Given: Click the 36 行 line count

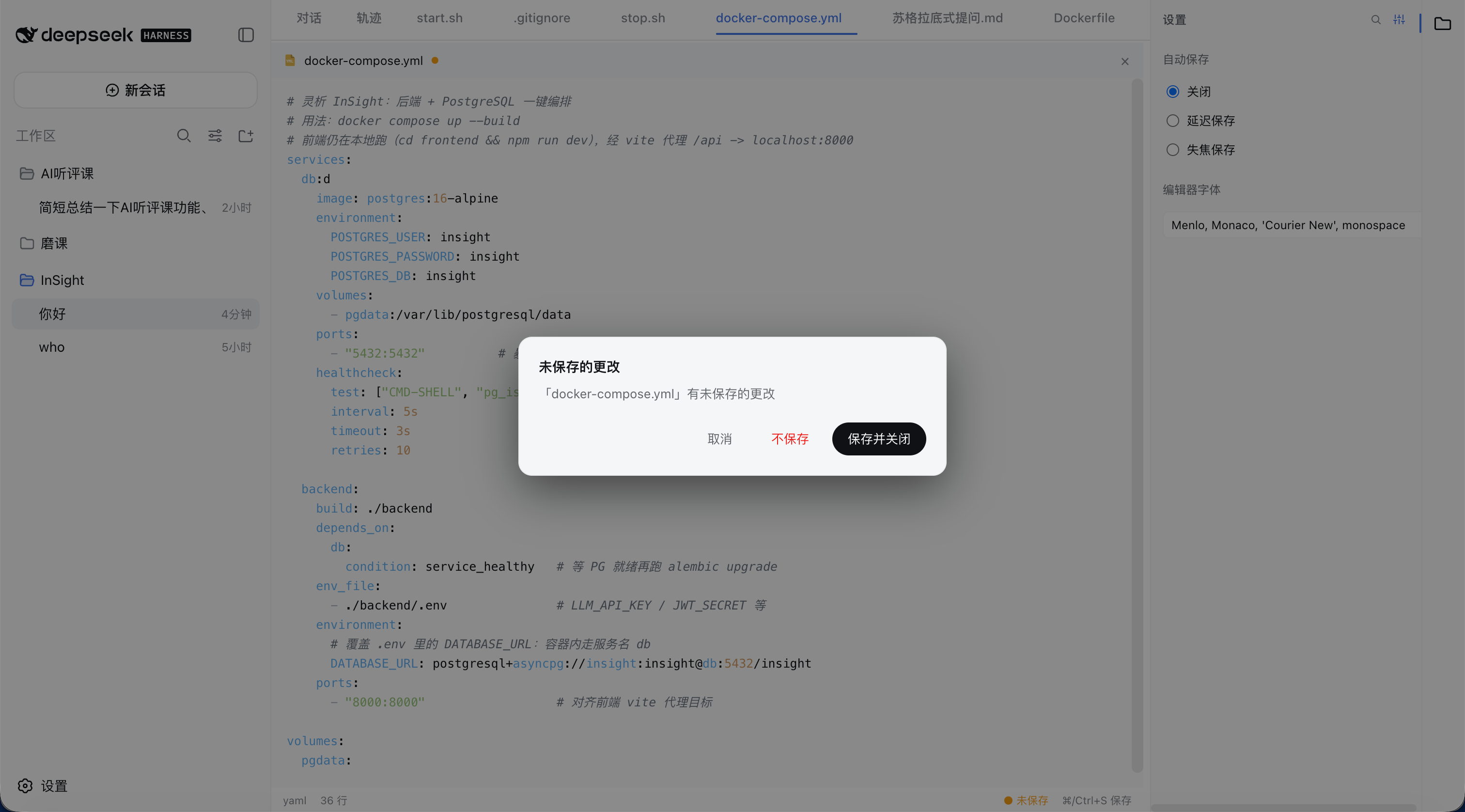Looking at the screenshot, I should tap(333, 800).
